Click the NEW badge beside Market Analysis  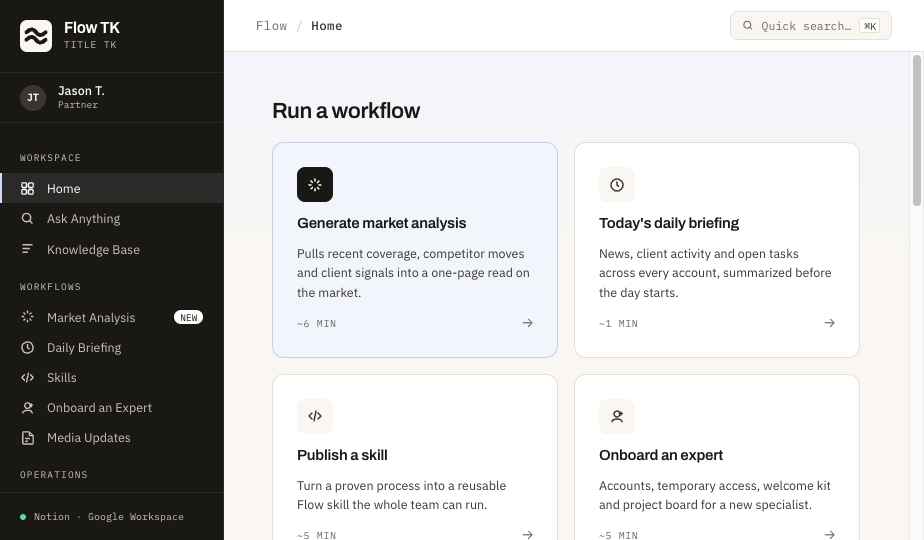tap(189, 317)
